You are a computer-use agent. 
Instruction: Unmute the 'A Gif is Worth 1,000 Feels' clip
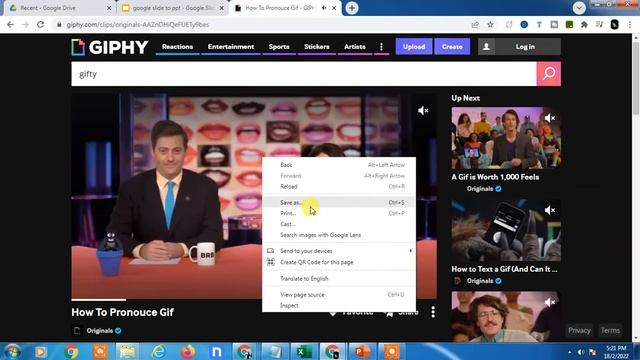549,118
